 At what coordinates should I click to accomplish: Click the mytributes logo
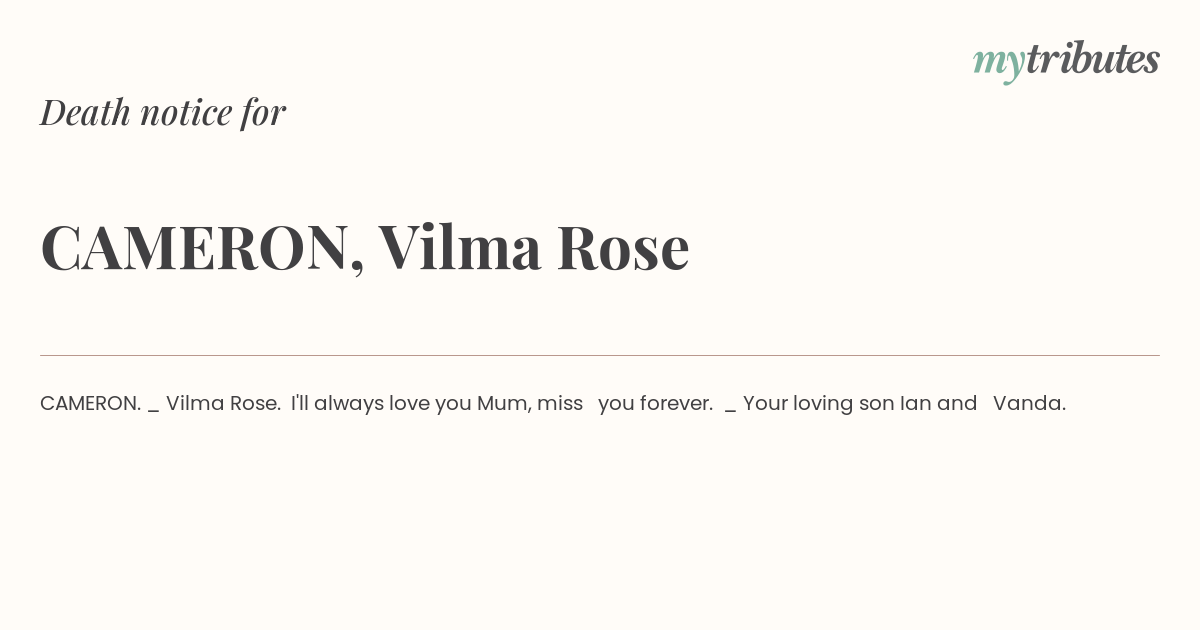tap(1066, 61)
